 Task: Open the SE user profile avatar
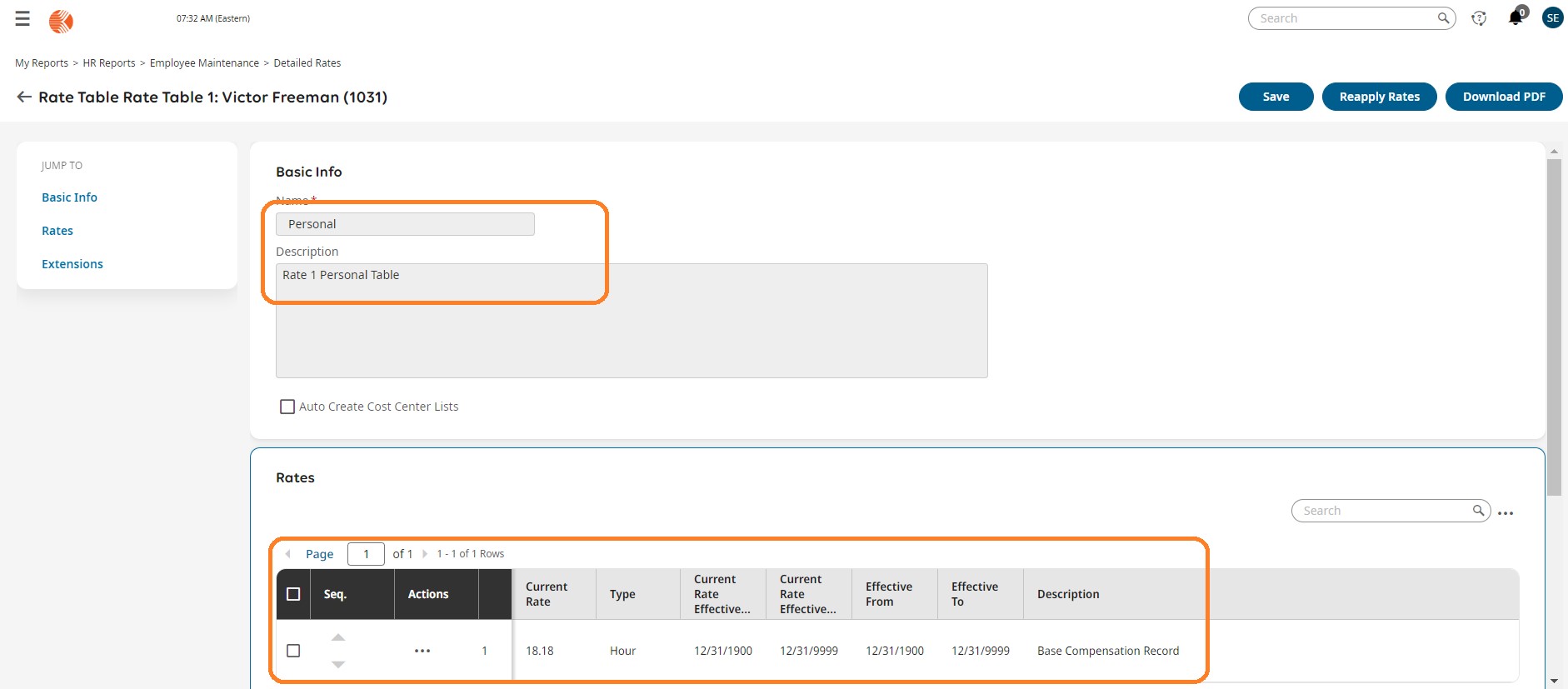(x=1552, y=17)
